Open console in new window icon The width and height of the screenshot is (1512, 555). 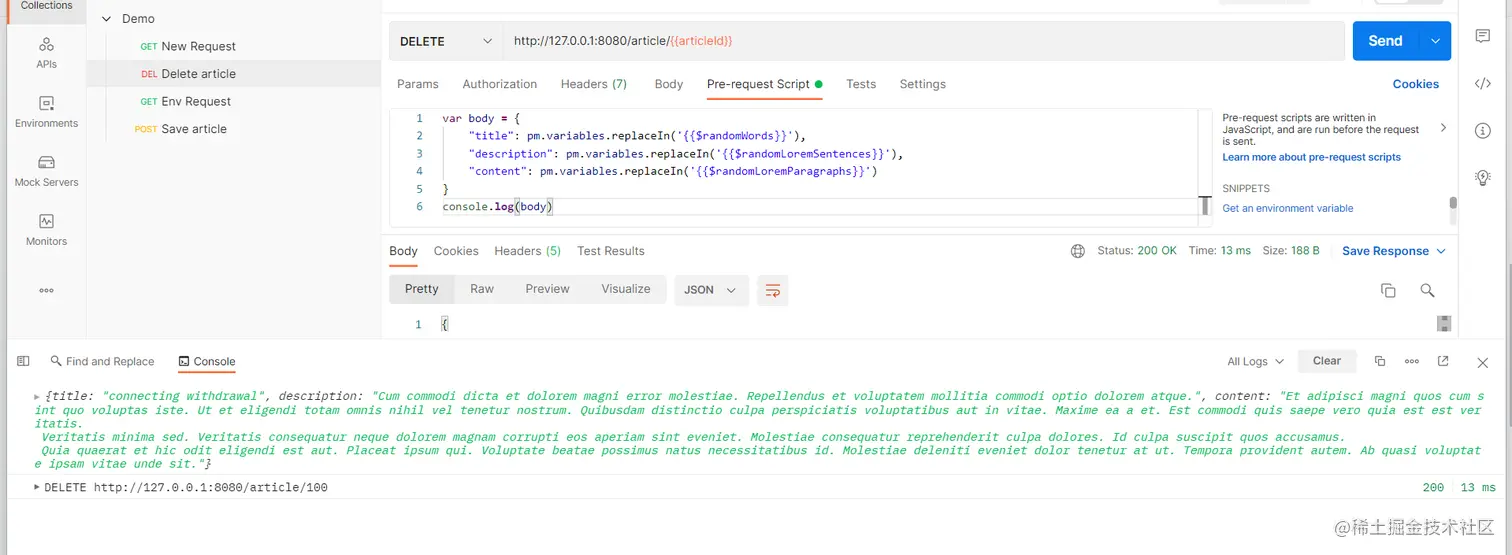point(1443,361)
